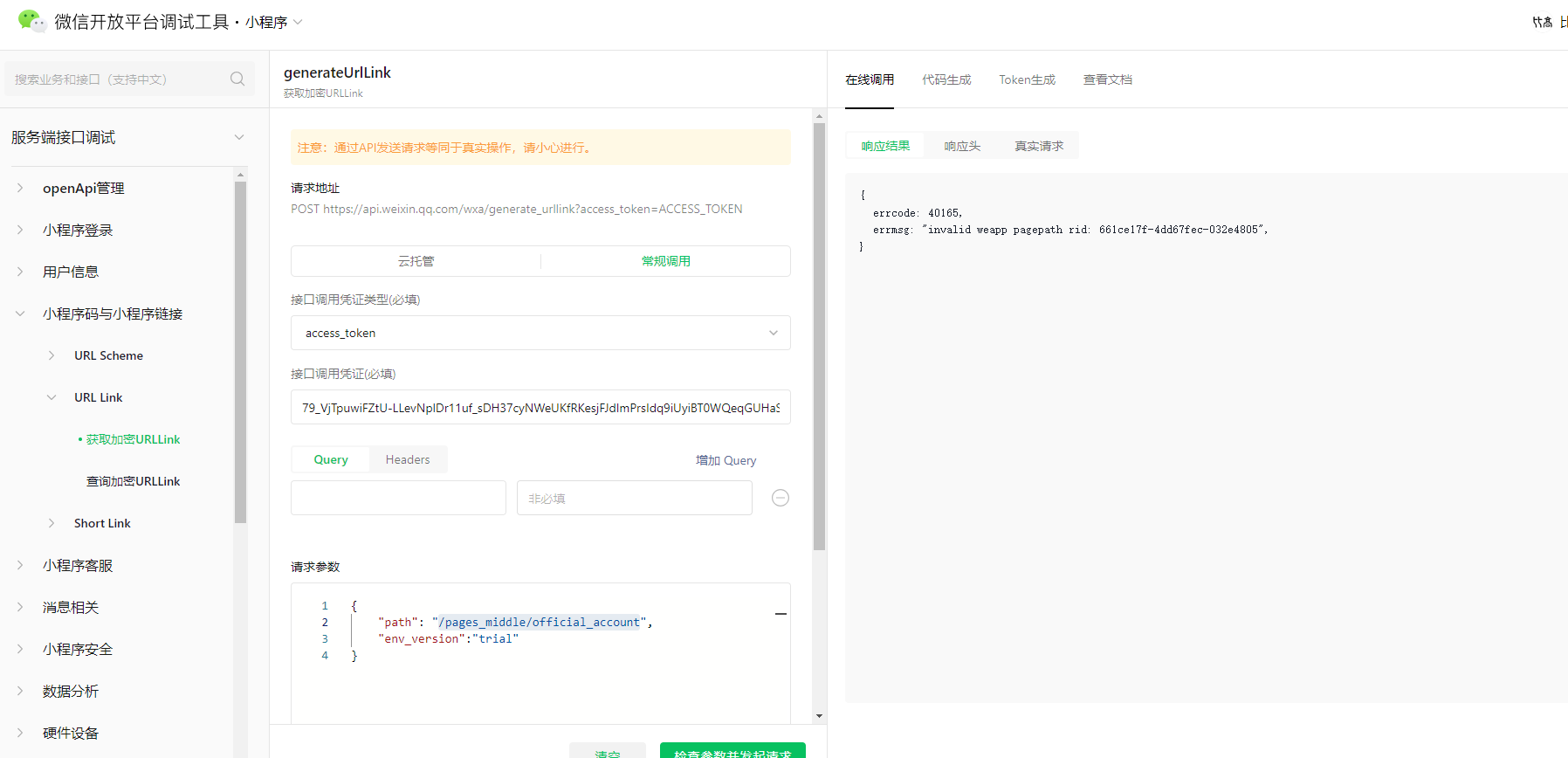This screenshot has width=1568, height=758.
Task: Switch call mode to 云托管
Action: click(416, 261)
